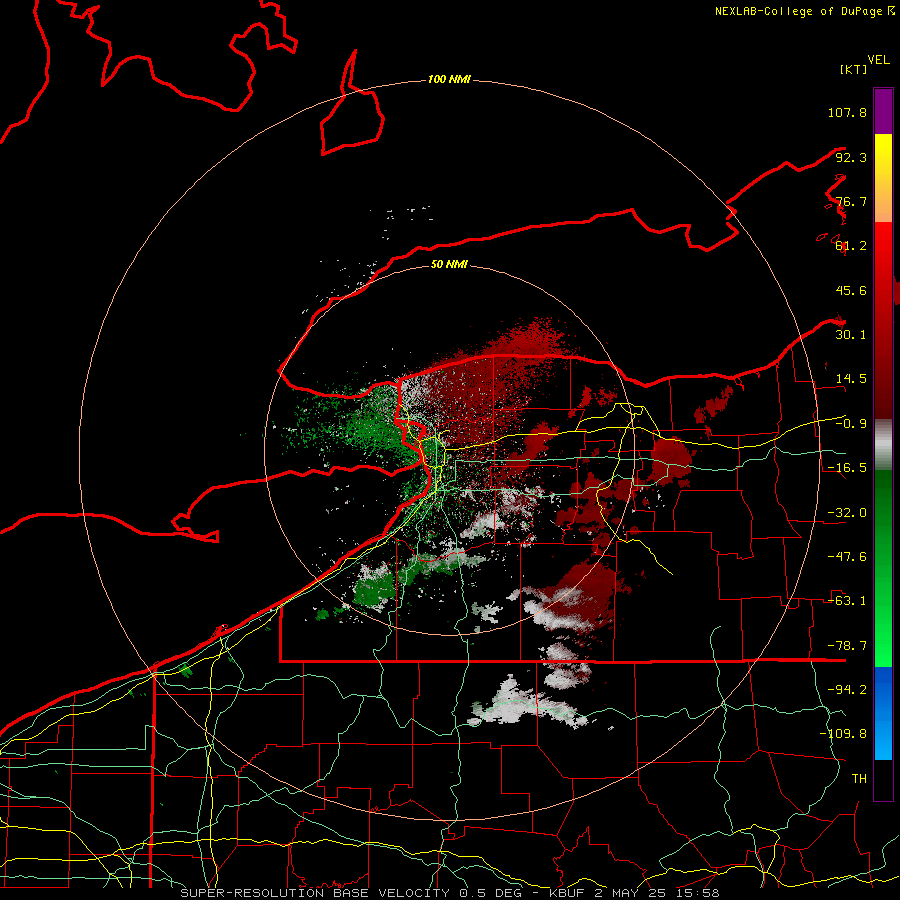Select the 107.8 legend value
Screen dimensions: 900x900
click(x=847, y=112)
